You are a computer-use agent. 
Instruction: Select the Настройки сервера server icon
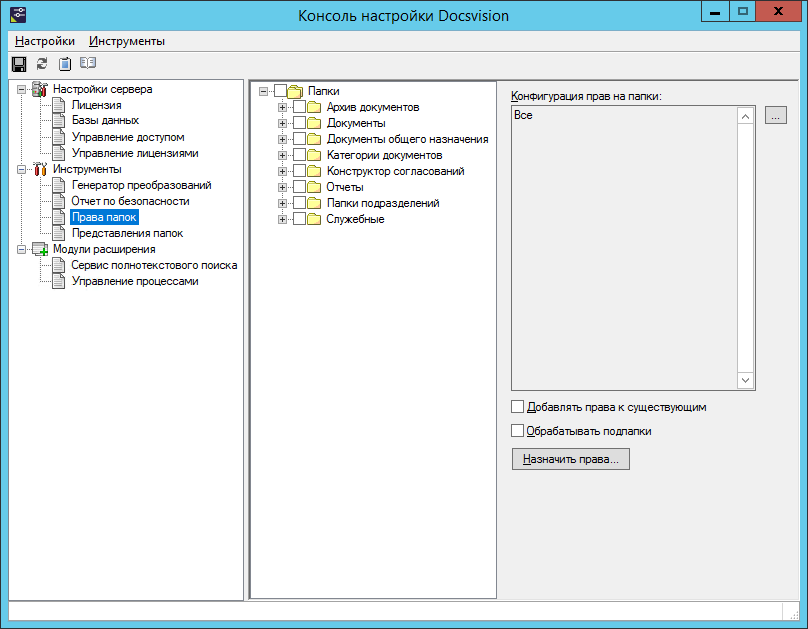[x=40, y=90]
